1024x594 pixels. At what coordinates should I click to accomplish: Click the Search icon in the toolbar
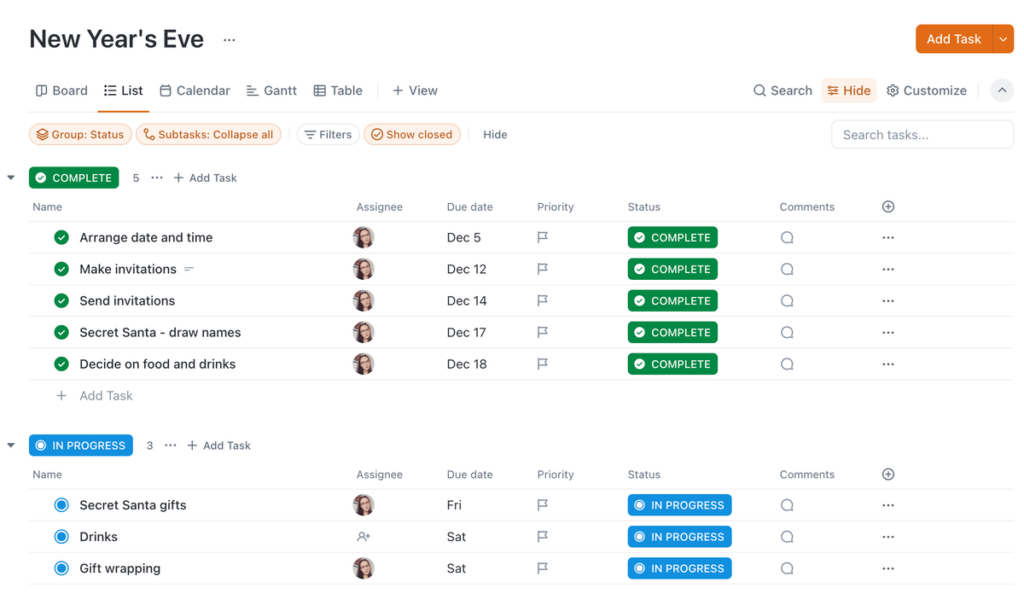click(x=759, y=90)
